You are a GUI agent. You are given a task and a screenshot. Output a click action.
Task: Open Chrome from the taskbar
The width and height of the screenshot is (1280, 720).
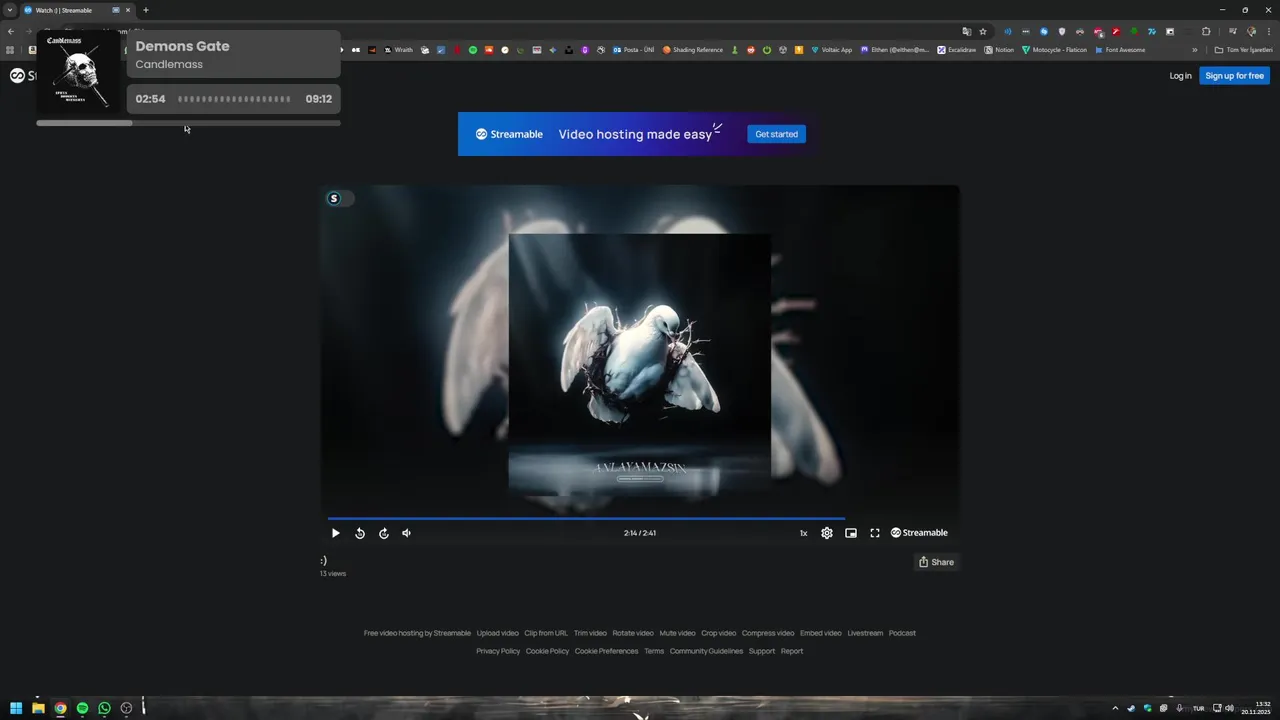[60, 708]
